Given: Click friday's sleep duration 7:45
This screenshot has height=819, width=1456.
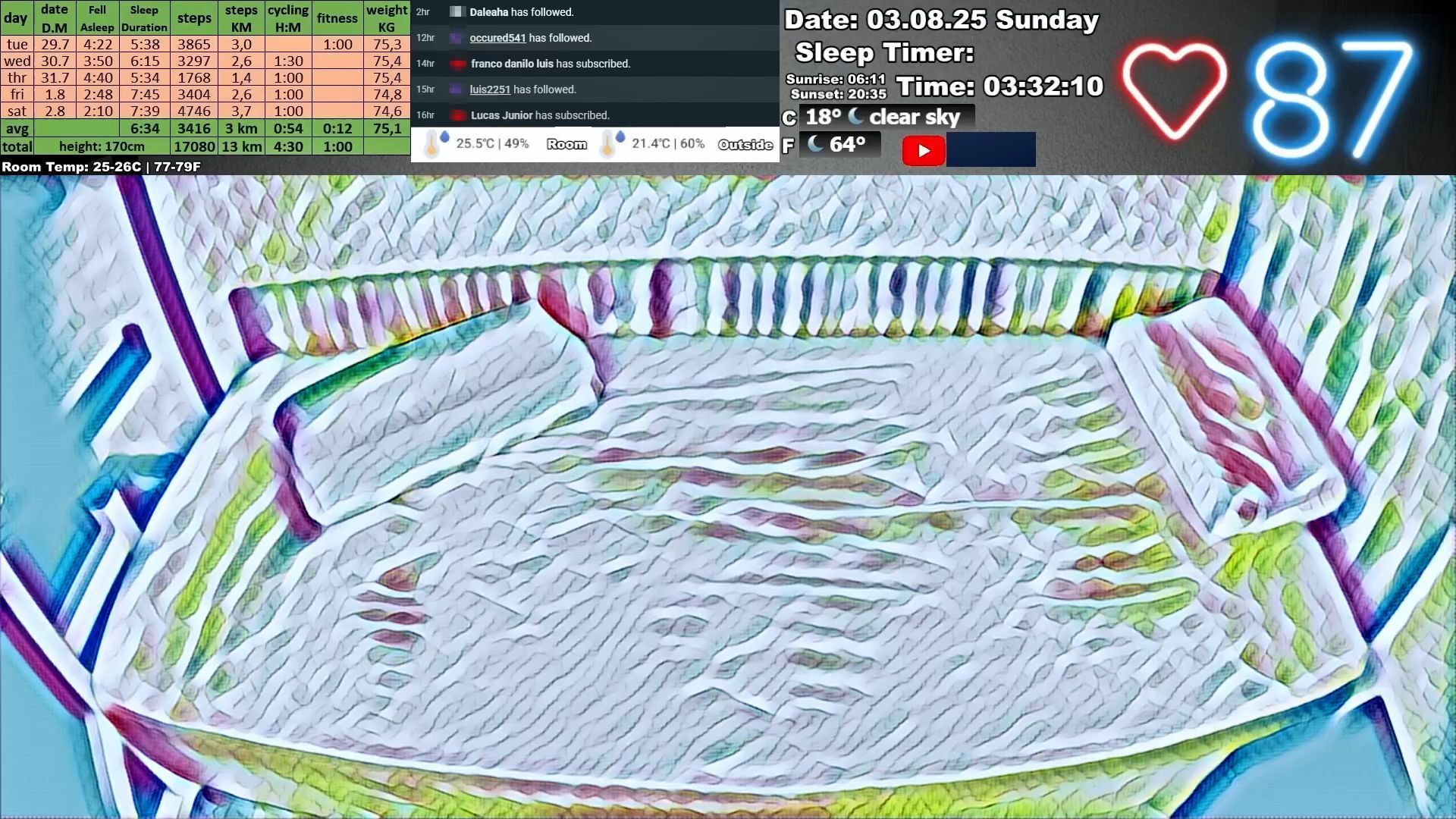Looking at the screenshot, I should 145,94.
